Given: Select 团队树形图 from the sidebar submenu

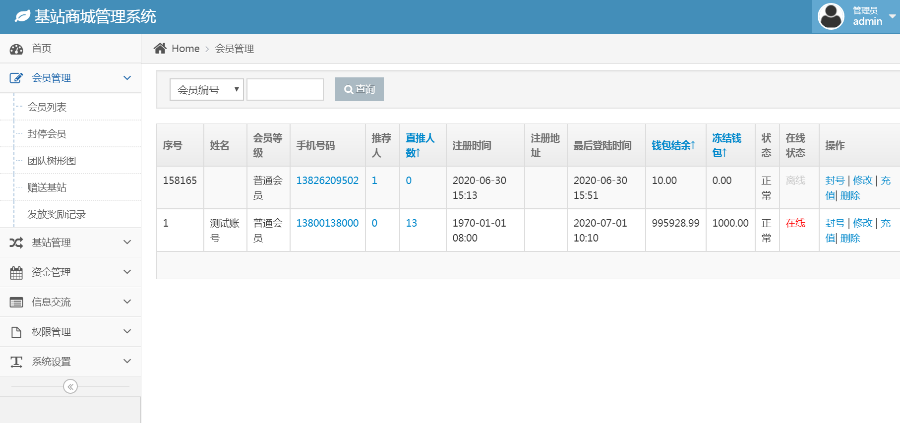Looking at the screenshot, I should pos(52,160).
